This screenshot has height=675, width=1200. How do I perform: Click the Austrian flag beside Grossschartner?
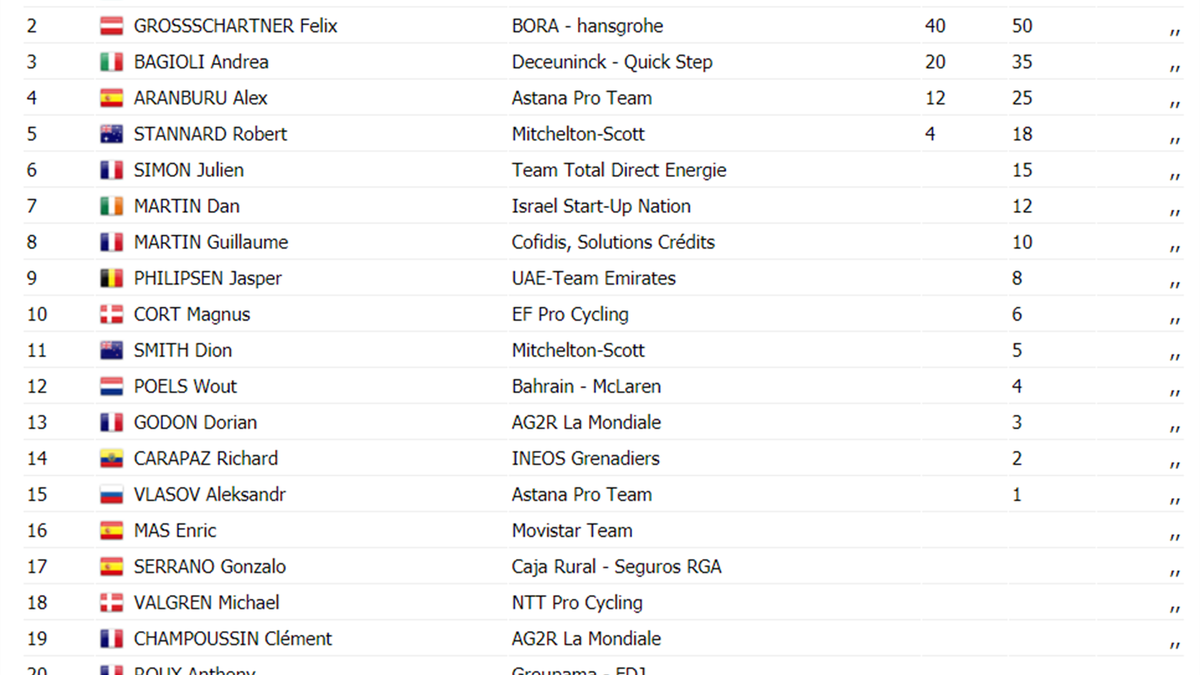(111, 27)
